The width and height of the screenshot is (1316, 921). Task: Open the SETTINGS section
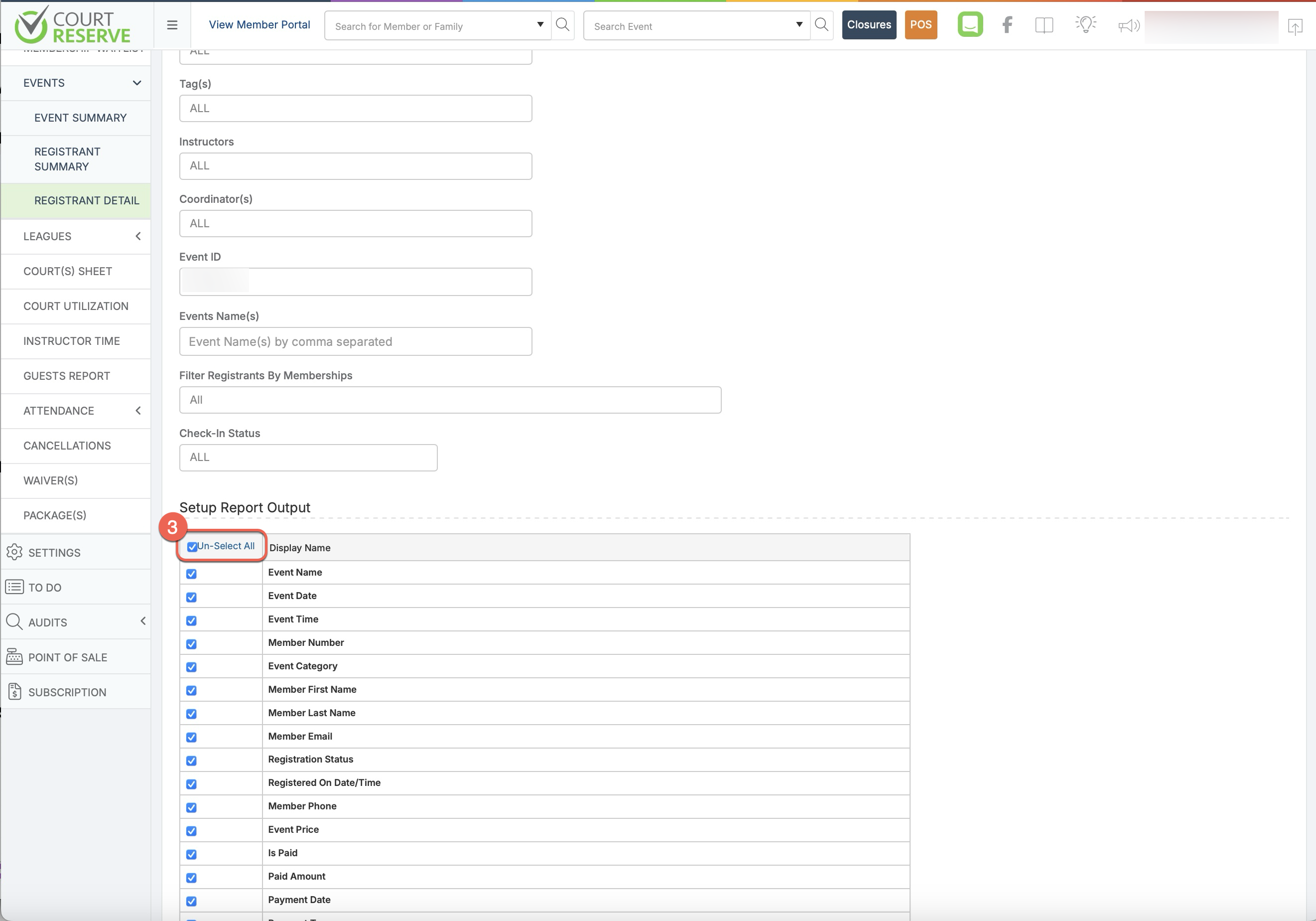tap(54, 552)
